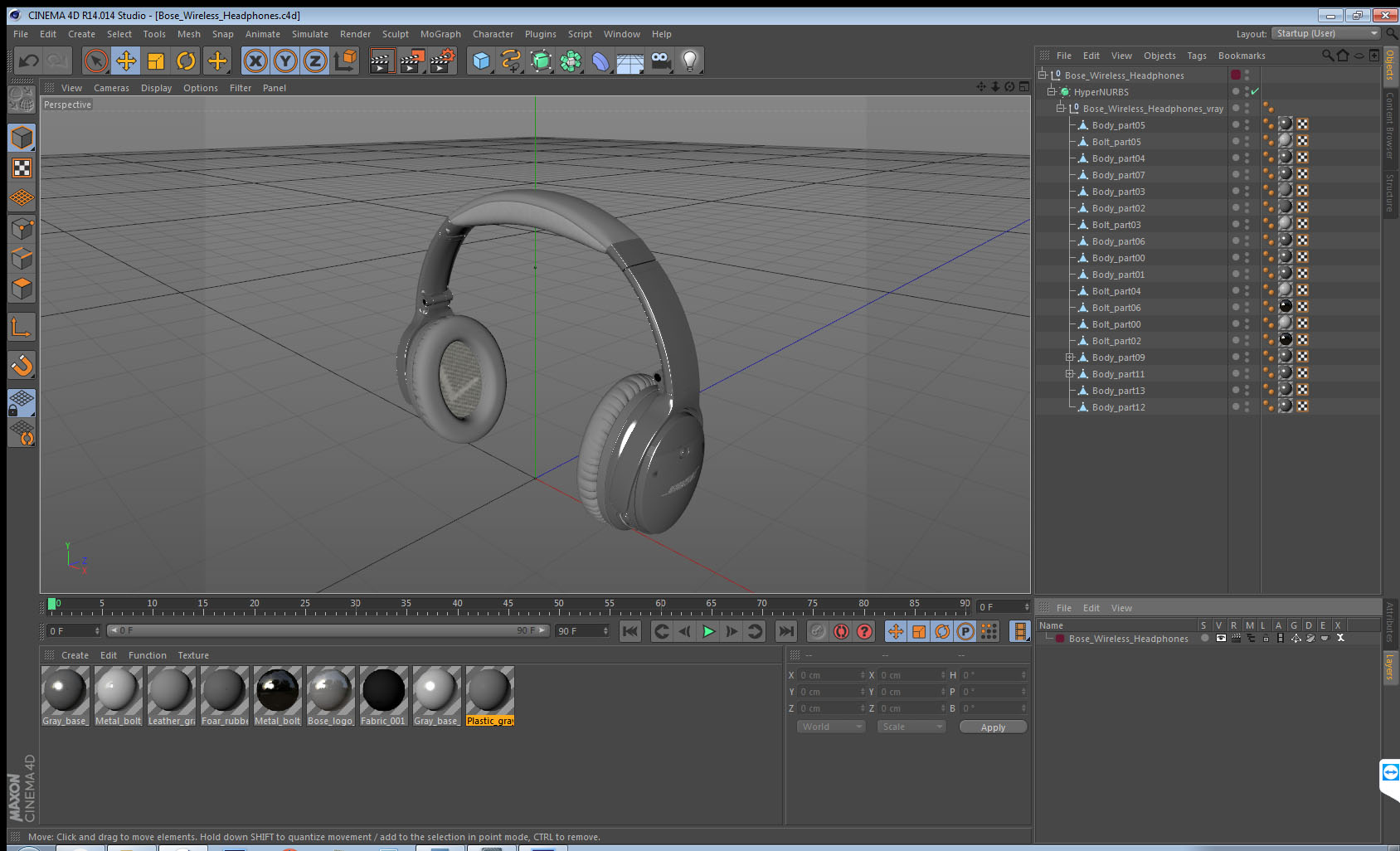Enable Texture mode checker icon
The height and width of the screenshot is (851, 1400).
tap(22, 168)
